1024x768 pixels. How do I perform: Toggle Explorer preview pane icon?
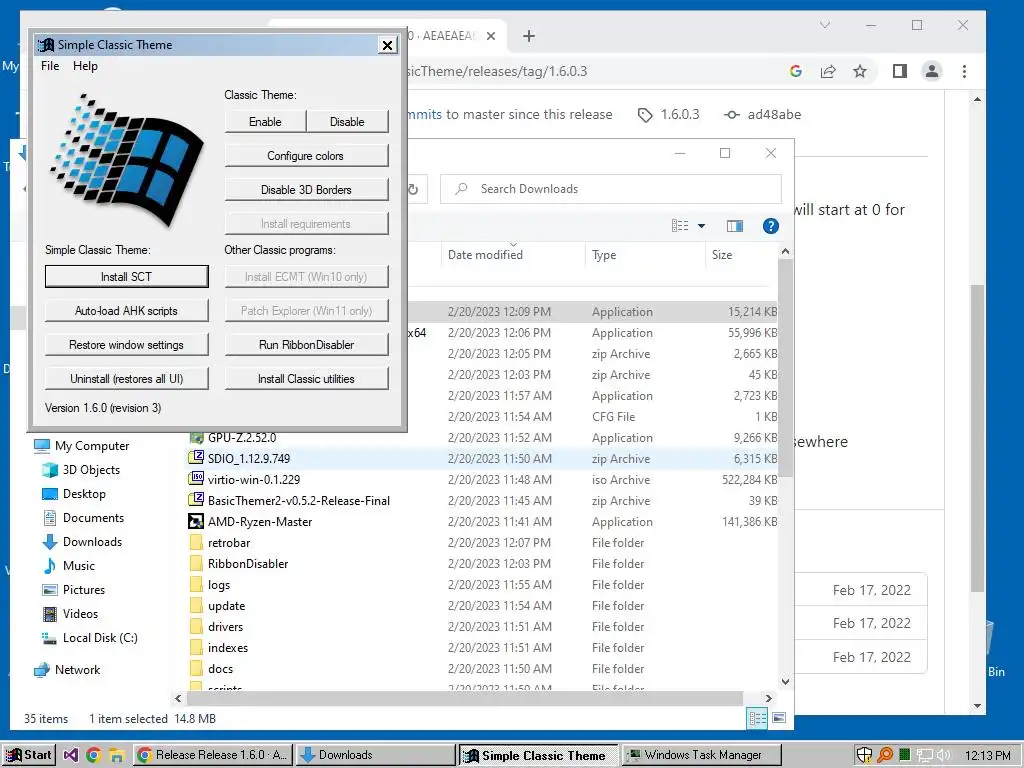[x=735, y=226]
